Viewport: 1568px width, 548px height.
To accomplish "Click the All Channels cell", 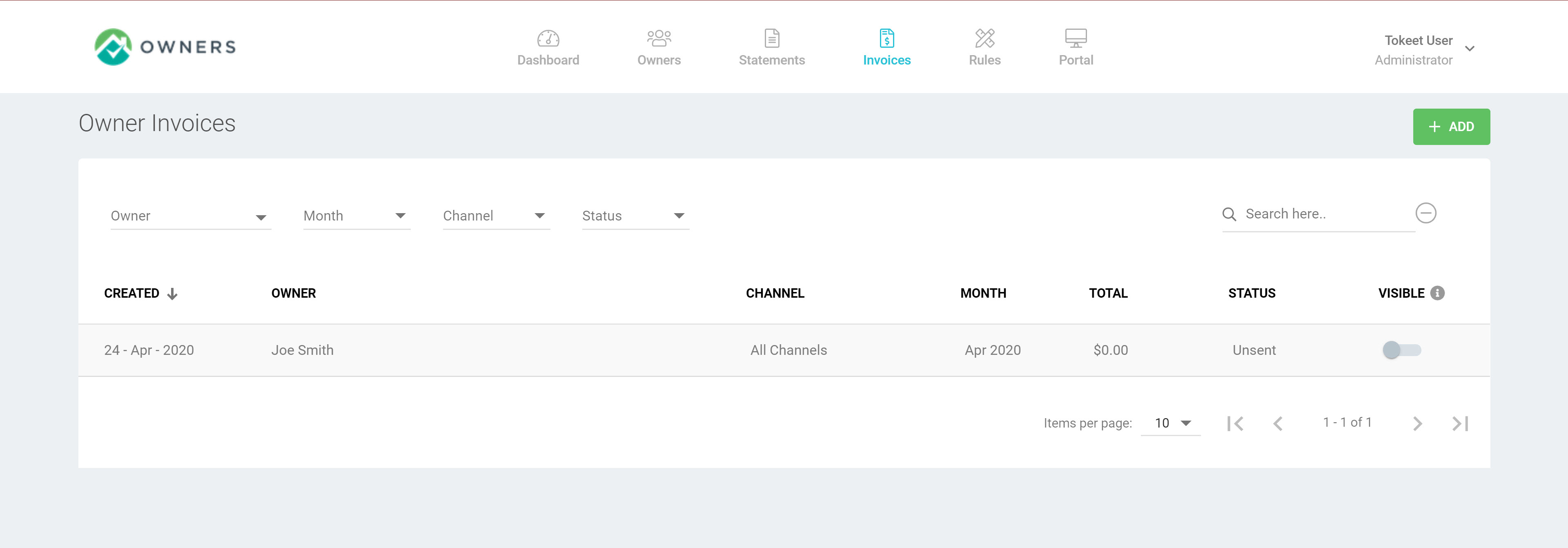I will coord(788,350).
